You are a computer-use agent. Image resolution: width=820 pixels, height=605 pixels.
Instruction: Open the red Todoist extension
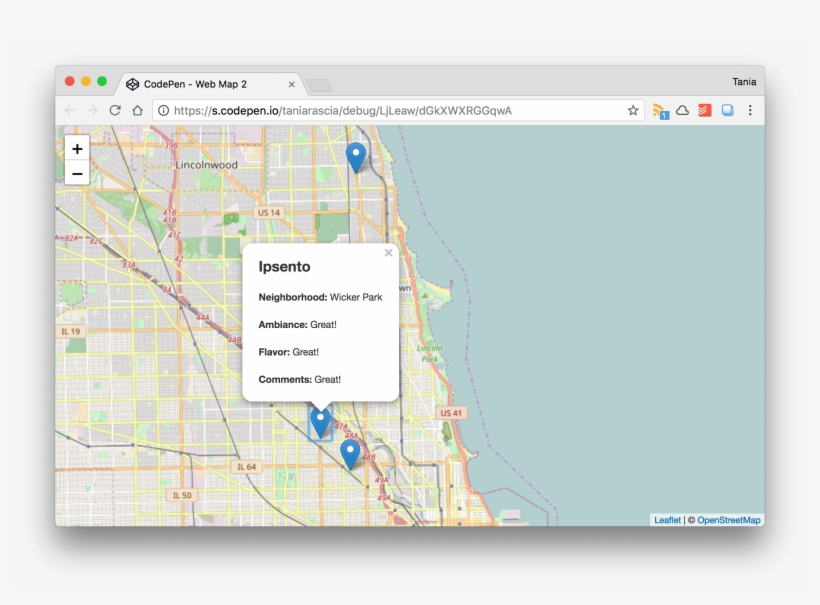click(705, 110)
